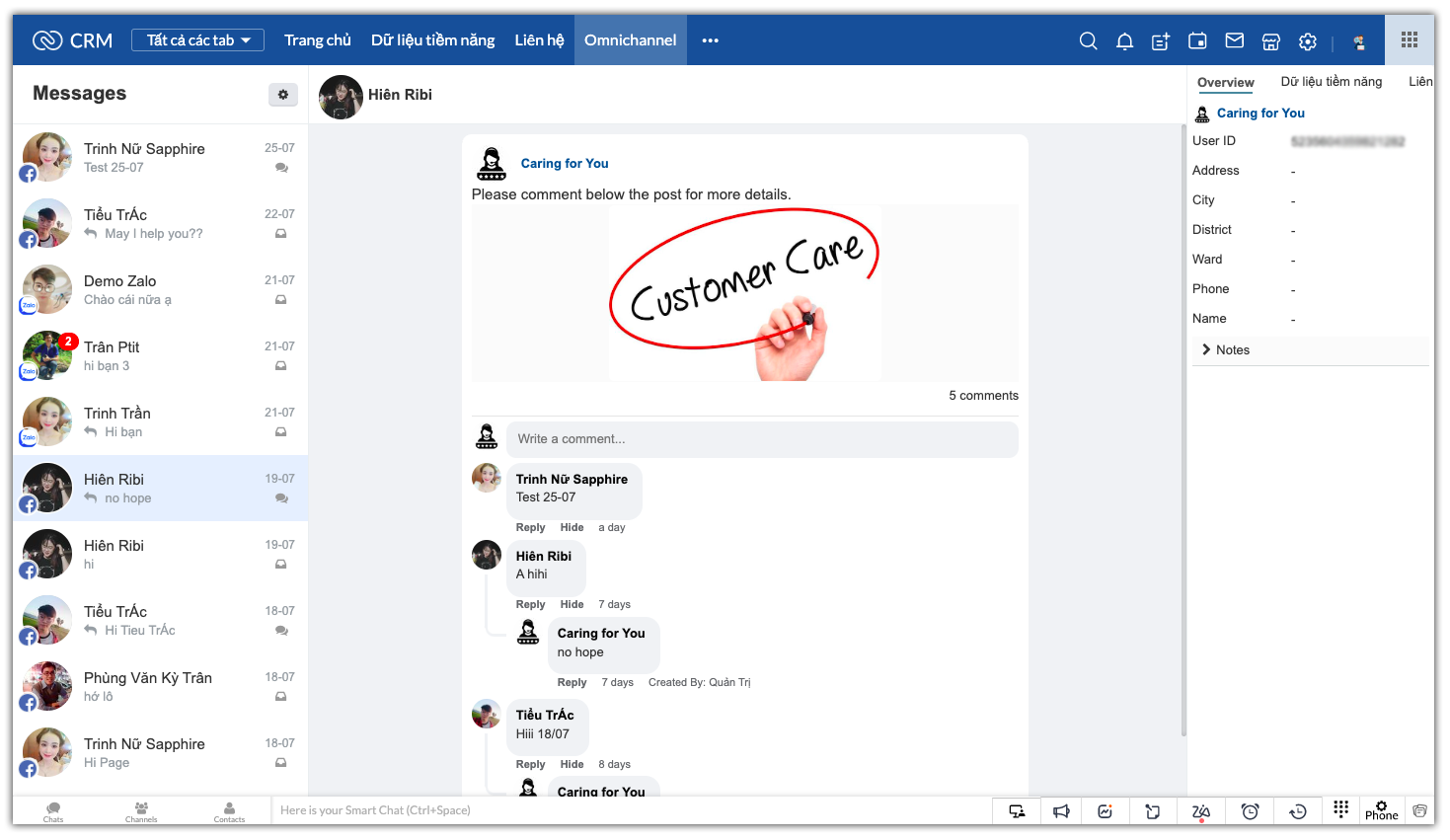Open the mail envelope icon
The image size is (1450, 840).
coord(1234,40)
